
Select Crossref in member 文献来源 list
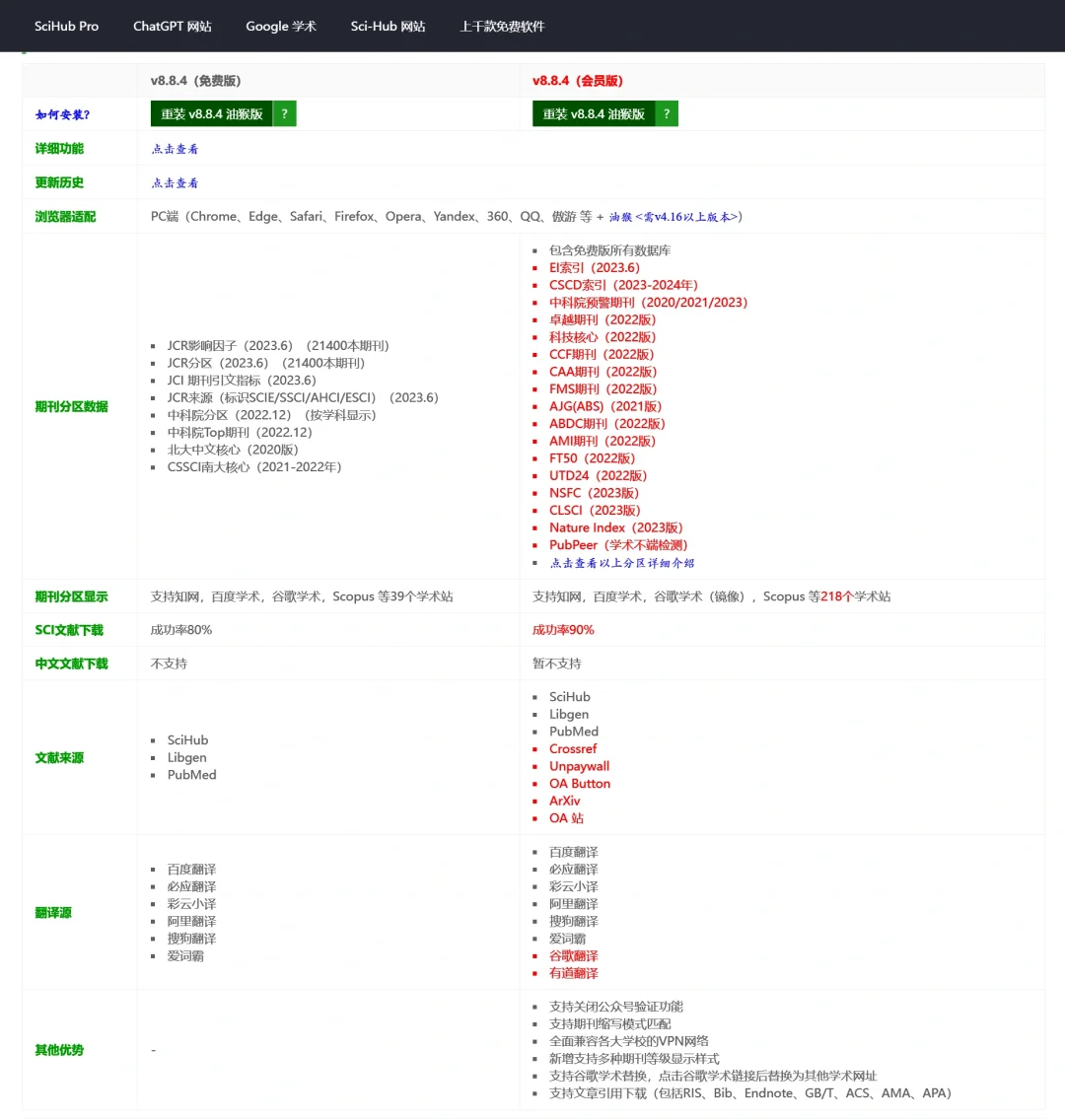coord(573,748)
